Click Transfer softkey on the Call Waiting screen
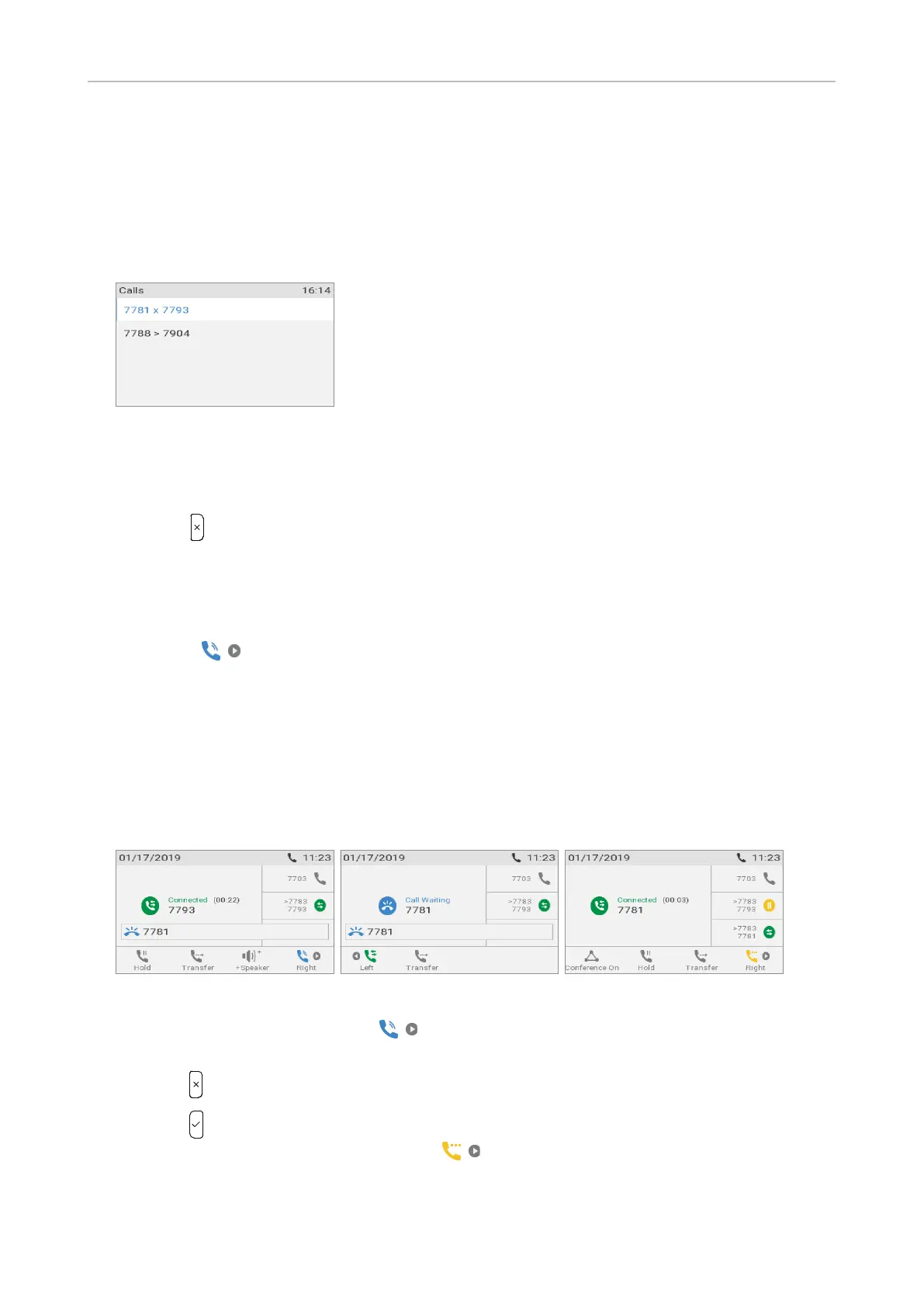924x1307 pixels. point(422,960)
